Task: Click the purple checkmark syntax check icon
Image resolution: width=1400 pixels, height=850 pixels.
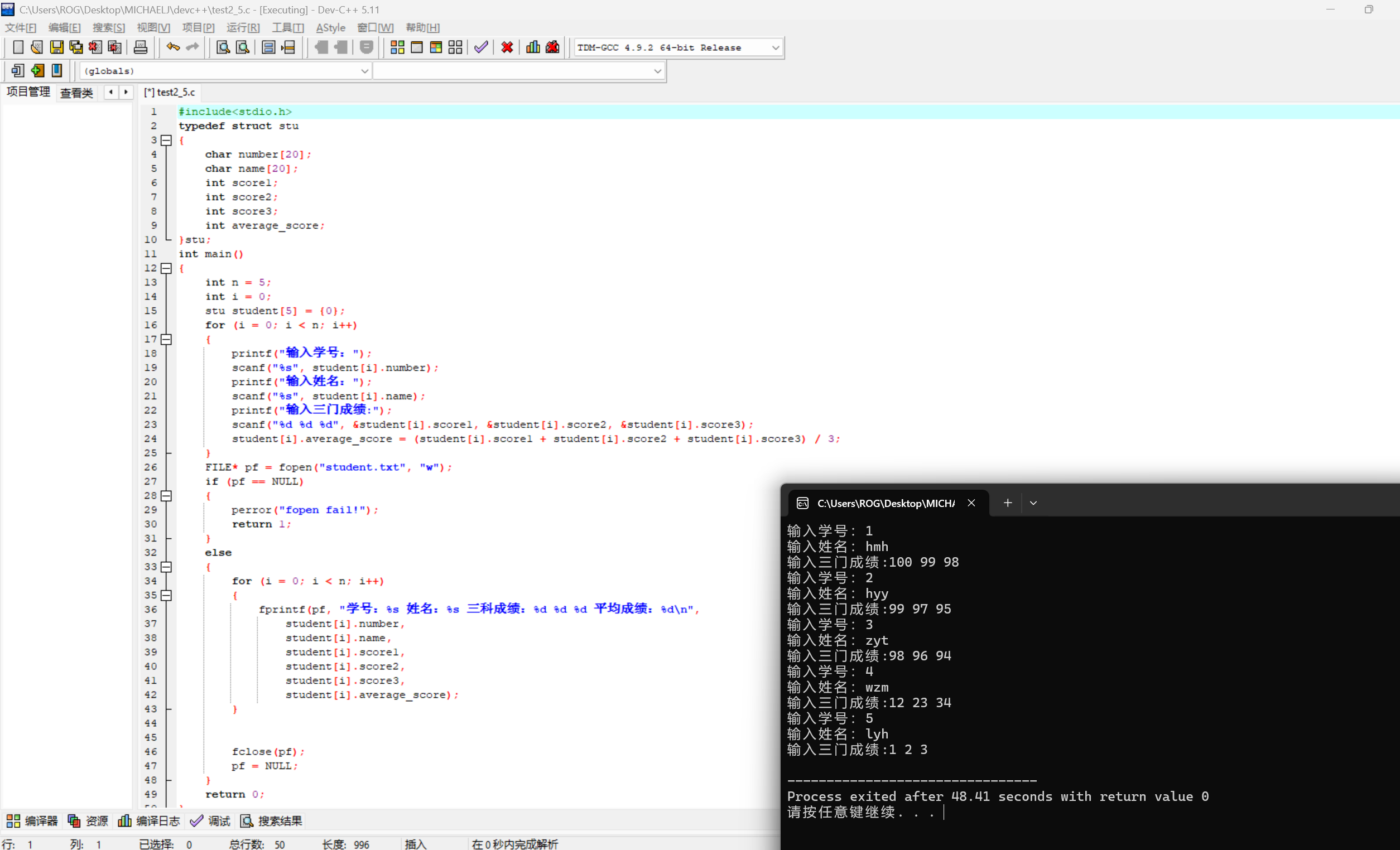Action: coord(480,48)
